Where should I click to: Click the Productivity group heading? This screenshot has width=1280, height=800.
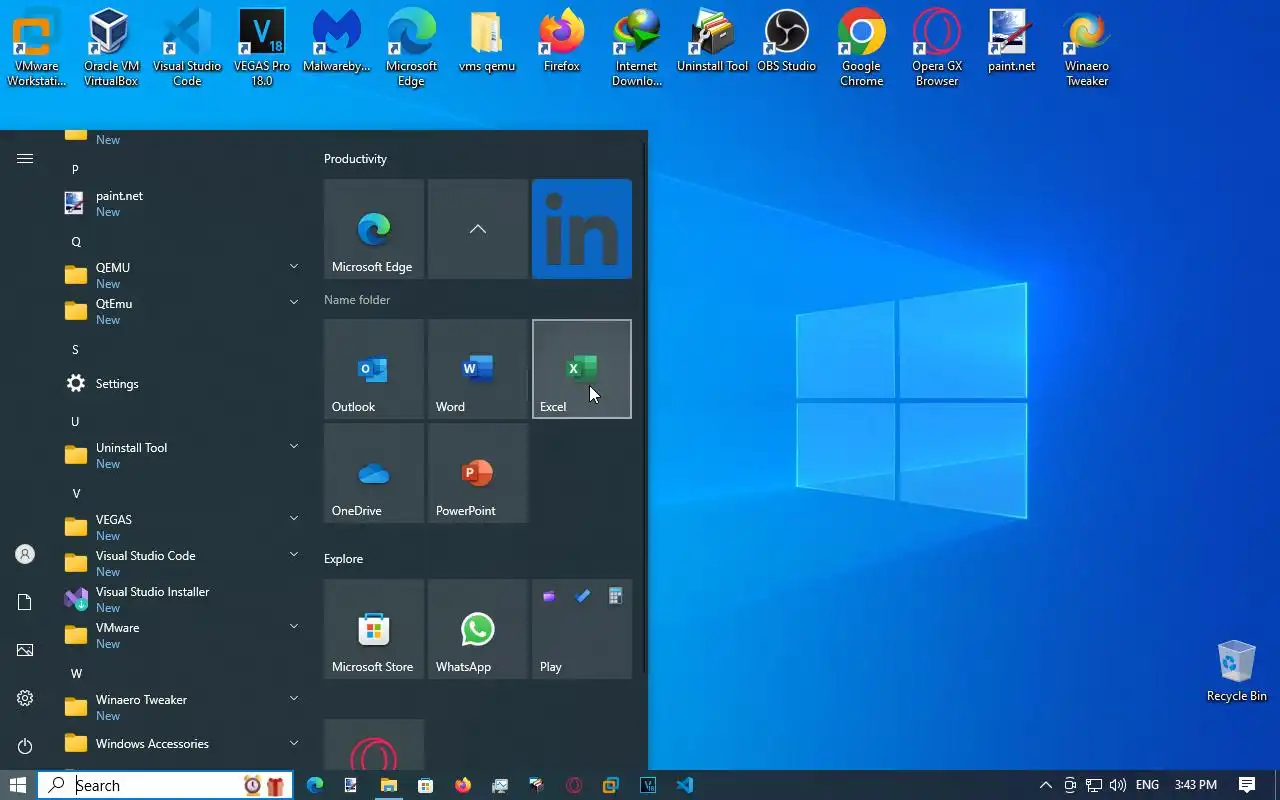tap(355, 159)
